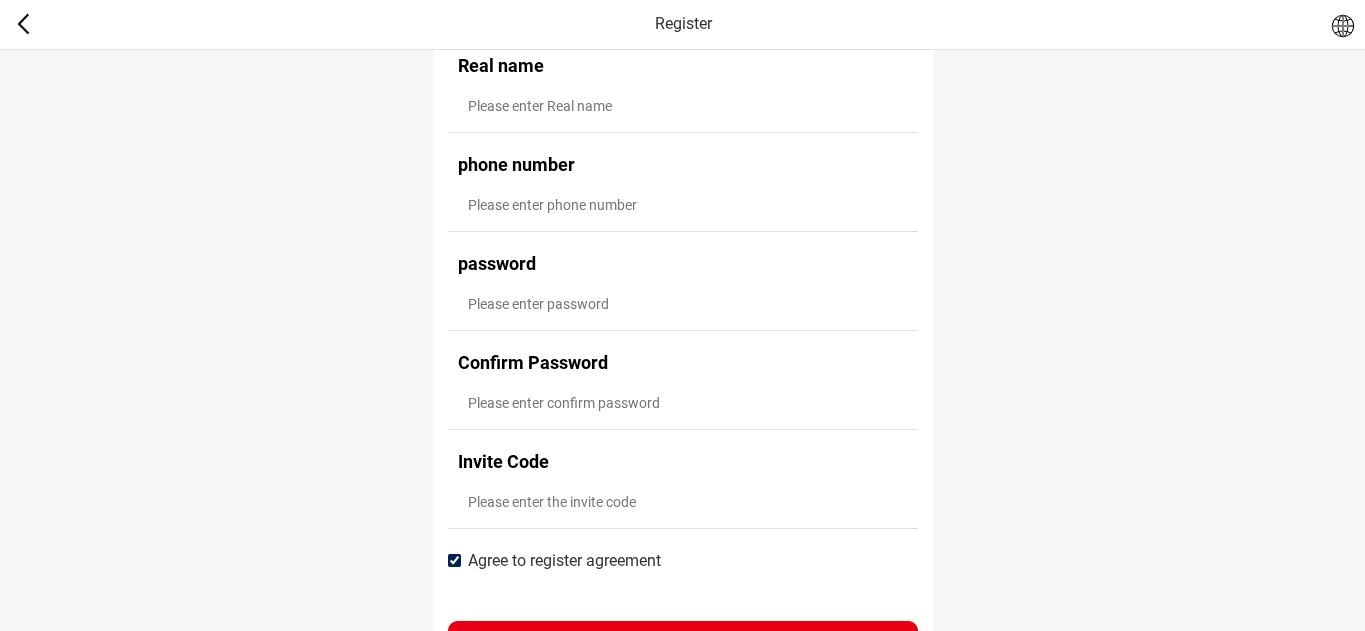Click the invite code input field
Viewport: 1365px width, 631px height.
click(x=683, y=502)
